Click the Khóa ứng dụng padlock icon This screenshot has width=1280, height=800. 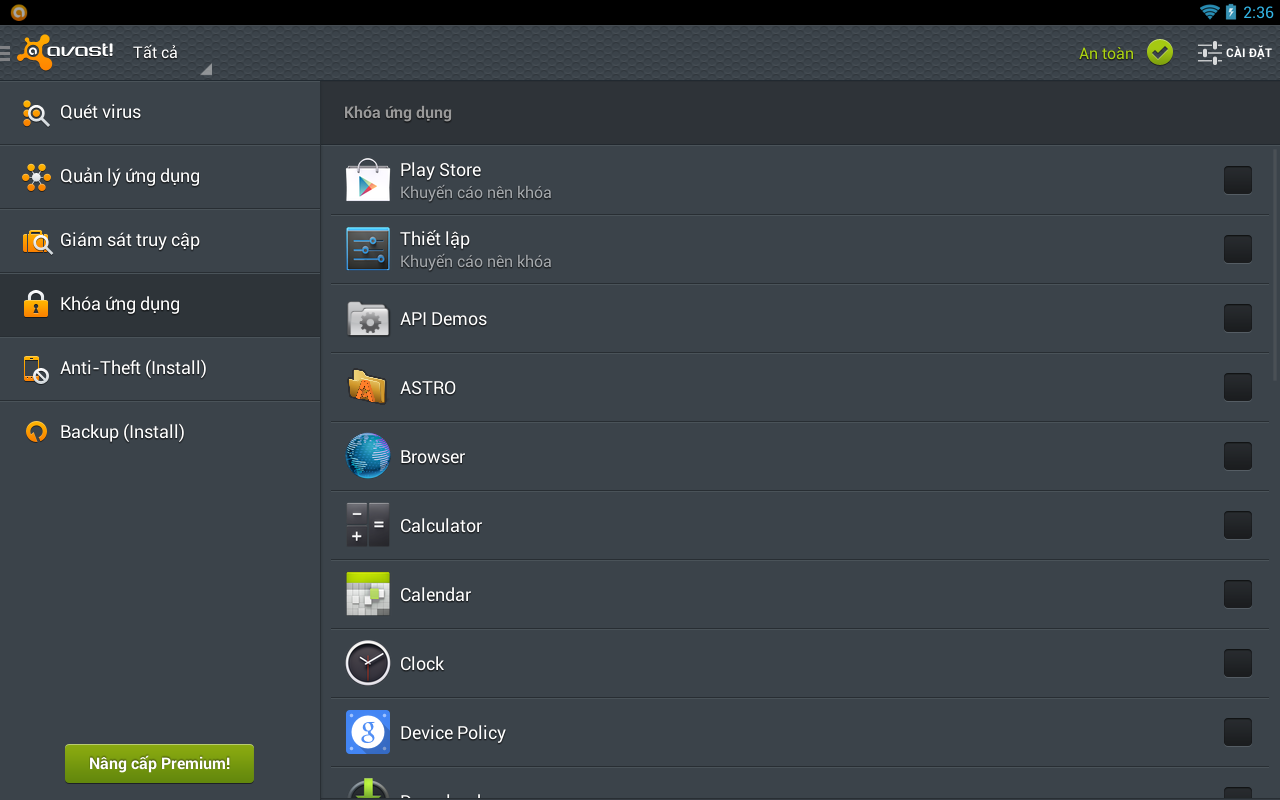click(36, 304)
